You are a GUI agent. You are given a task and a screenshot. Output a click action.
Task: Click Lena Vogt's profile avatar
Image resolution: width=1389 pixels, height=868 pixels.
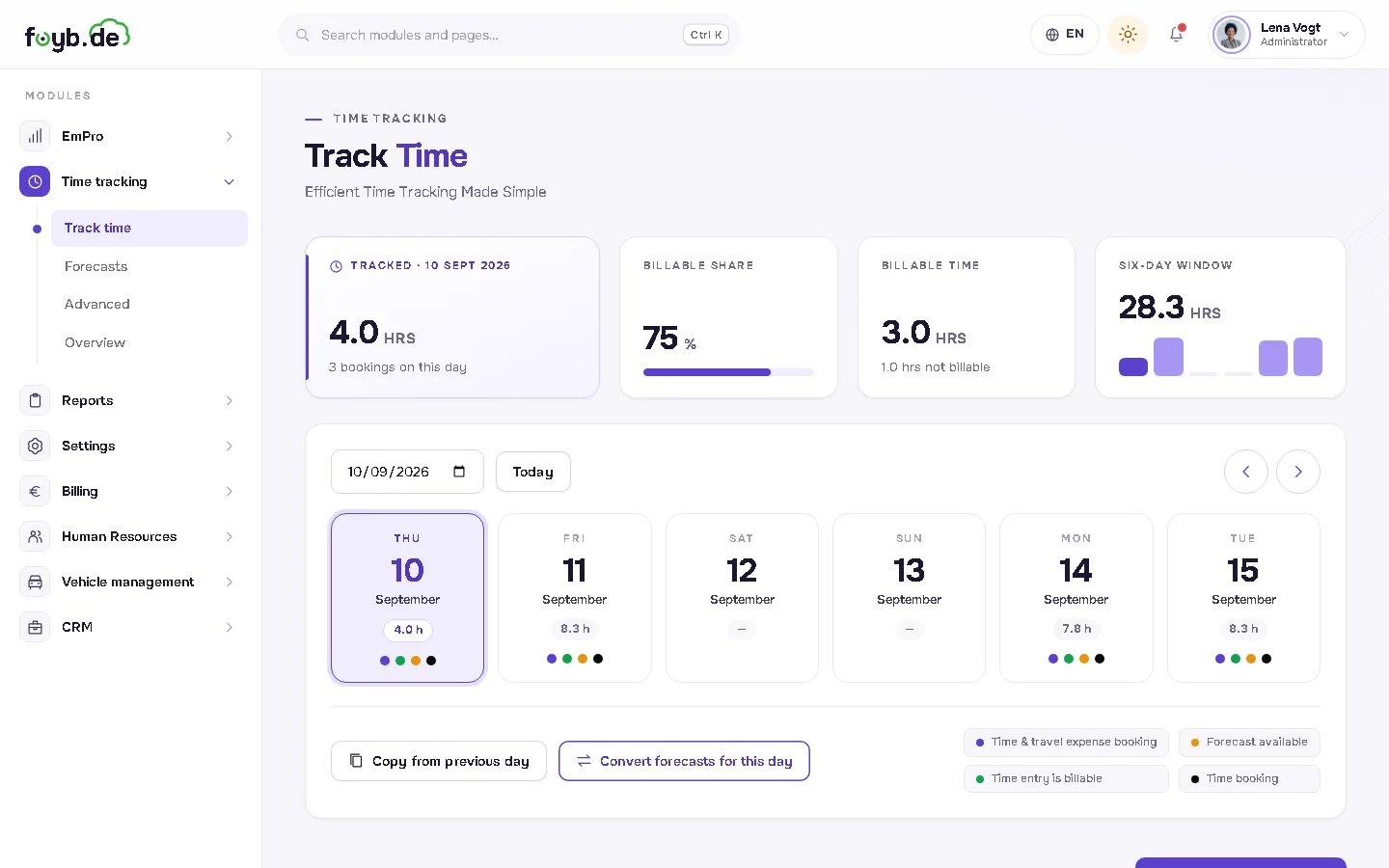click(1232, 35)
